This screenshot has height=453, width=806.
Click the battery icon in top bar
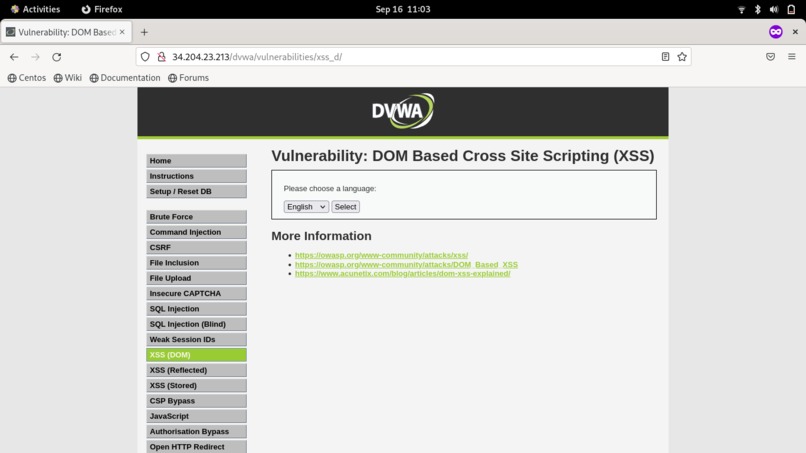point(791,9)
